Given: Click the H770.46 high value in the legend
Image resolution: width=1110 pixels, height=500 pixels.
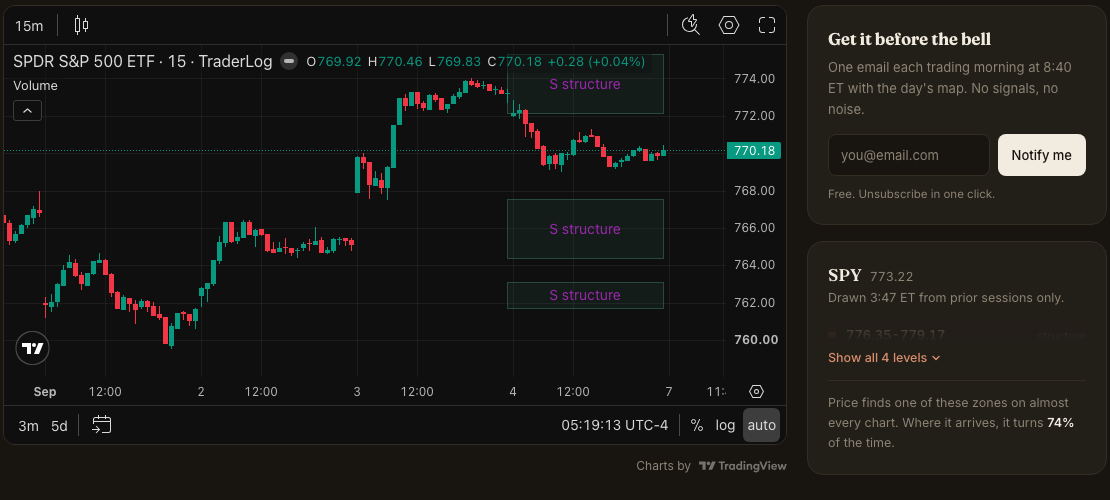Looking at the screenshot, I should (395, 62).
